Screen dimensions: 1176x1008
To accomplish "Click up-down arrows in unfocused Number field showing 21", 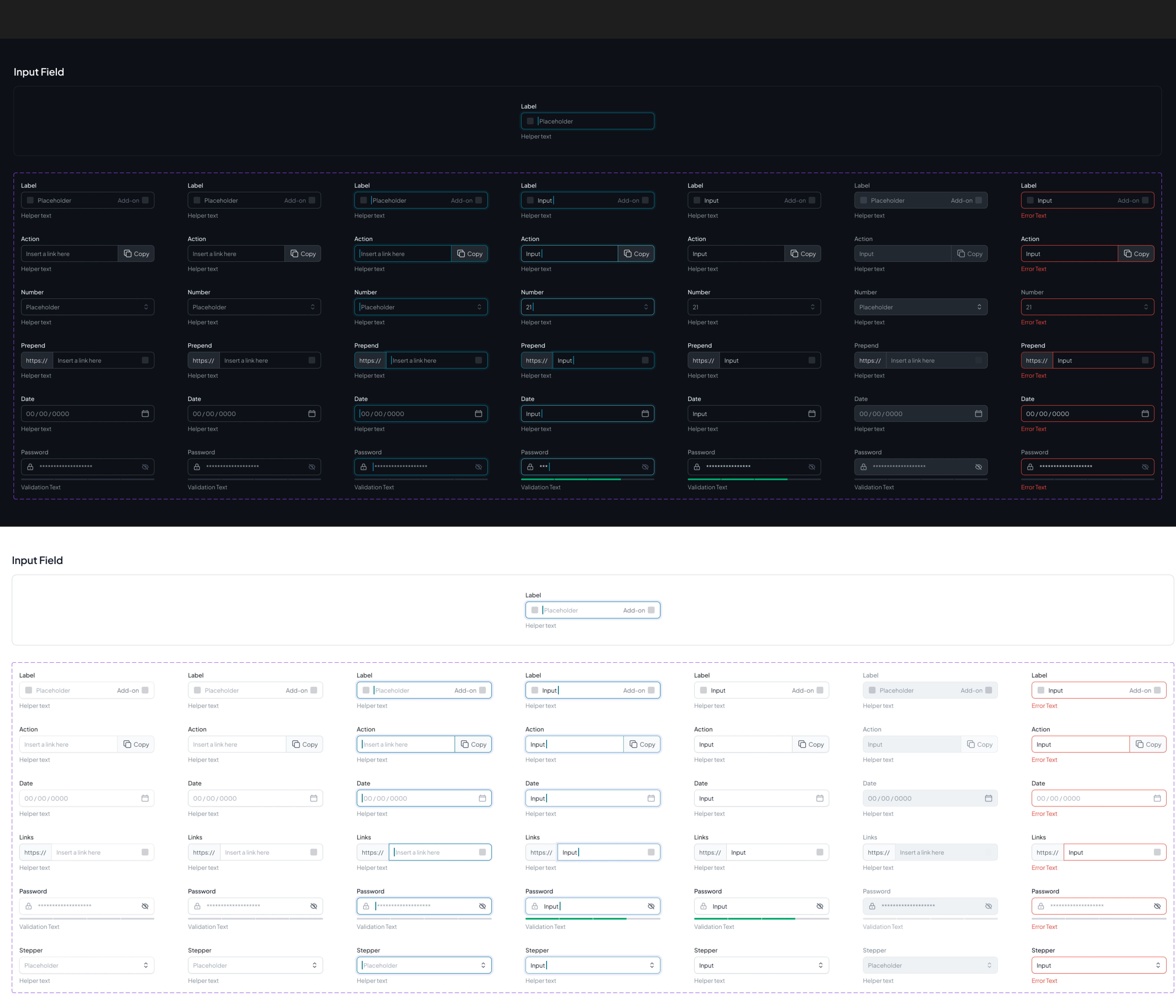I will pos(812,307).
